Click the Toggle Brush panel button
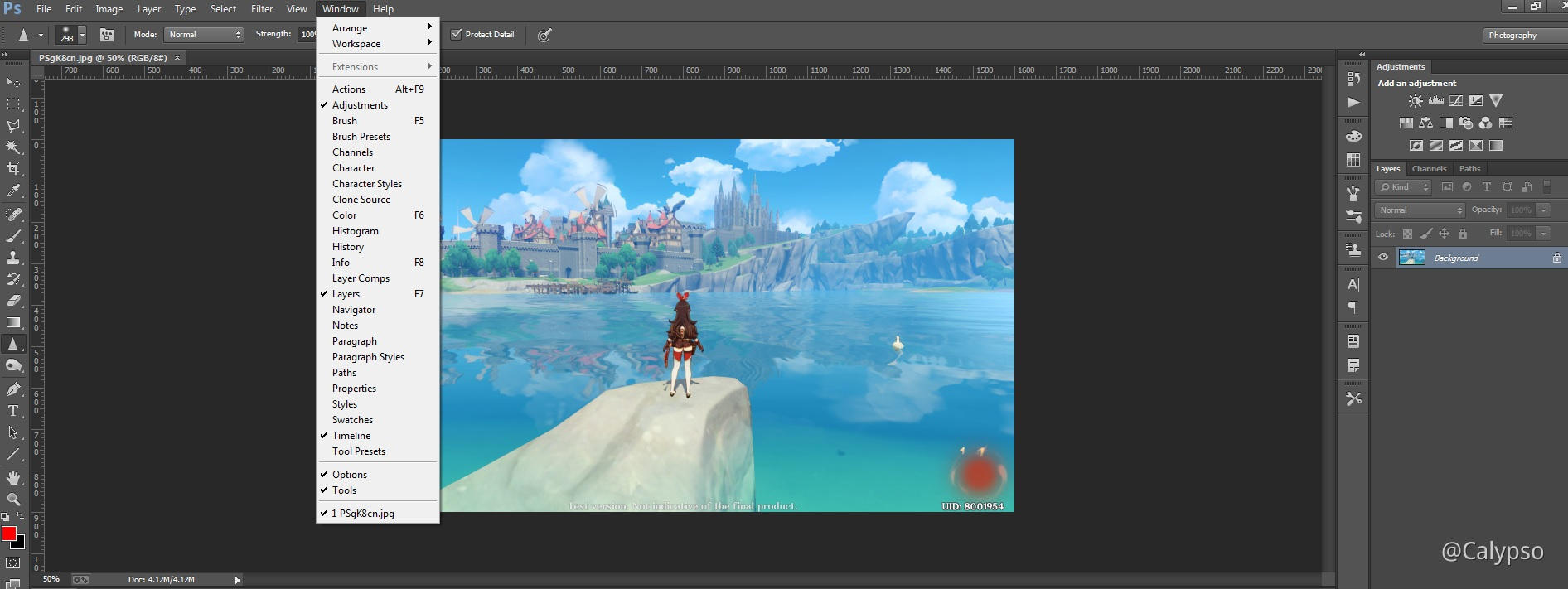1568x589 pixels. (x=107, y=35)
